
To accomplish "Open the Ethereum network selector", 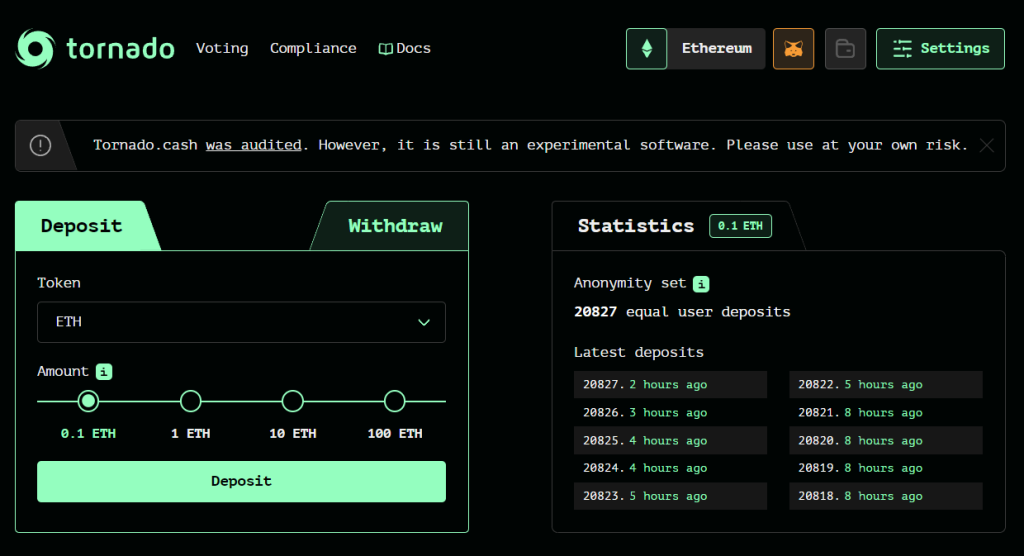I will (x=716, y=48).
